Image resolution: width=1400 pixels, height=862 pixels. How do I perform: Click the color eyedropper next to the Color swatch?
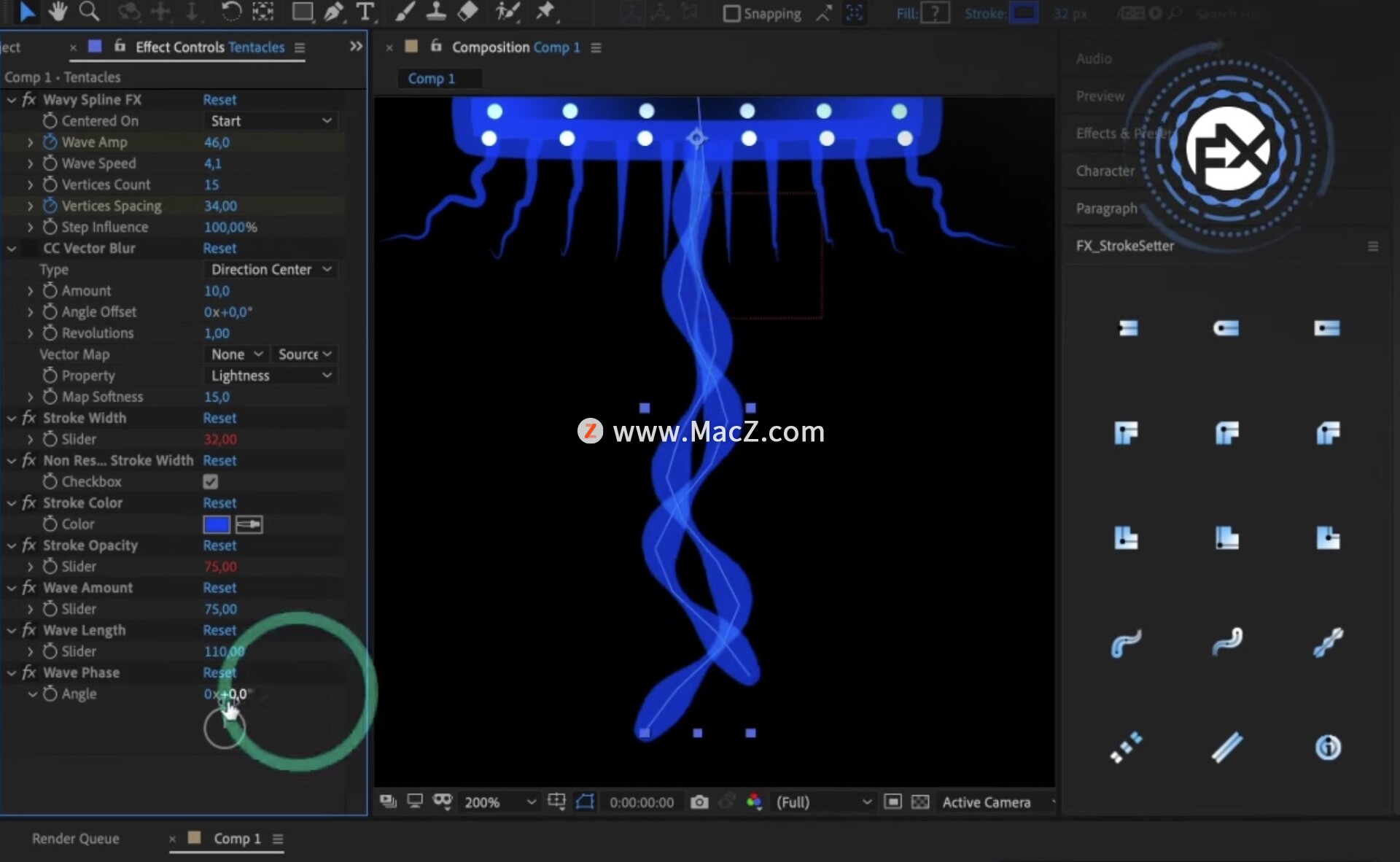[249, 524]
